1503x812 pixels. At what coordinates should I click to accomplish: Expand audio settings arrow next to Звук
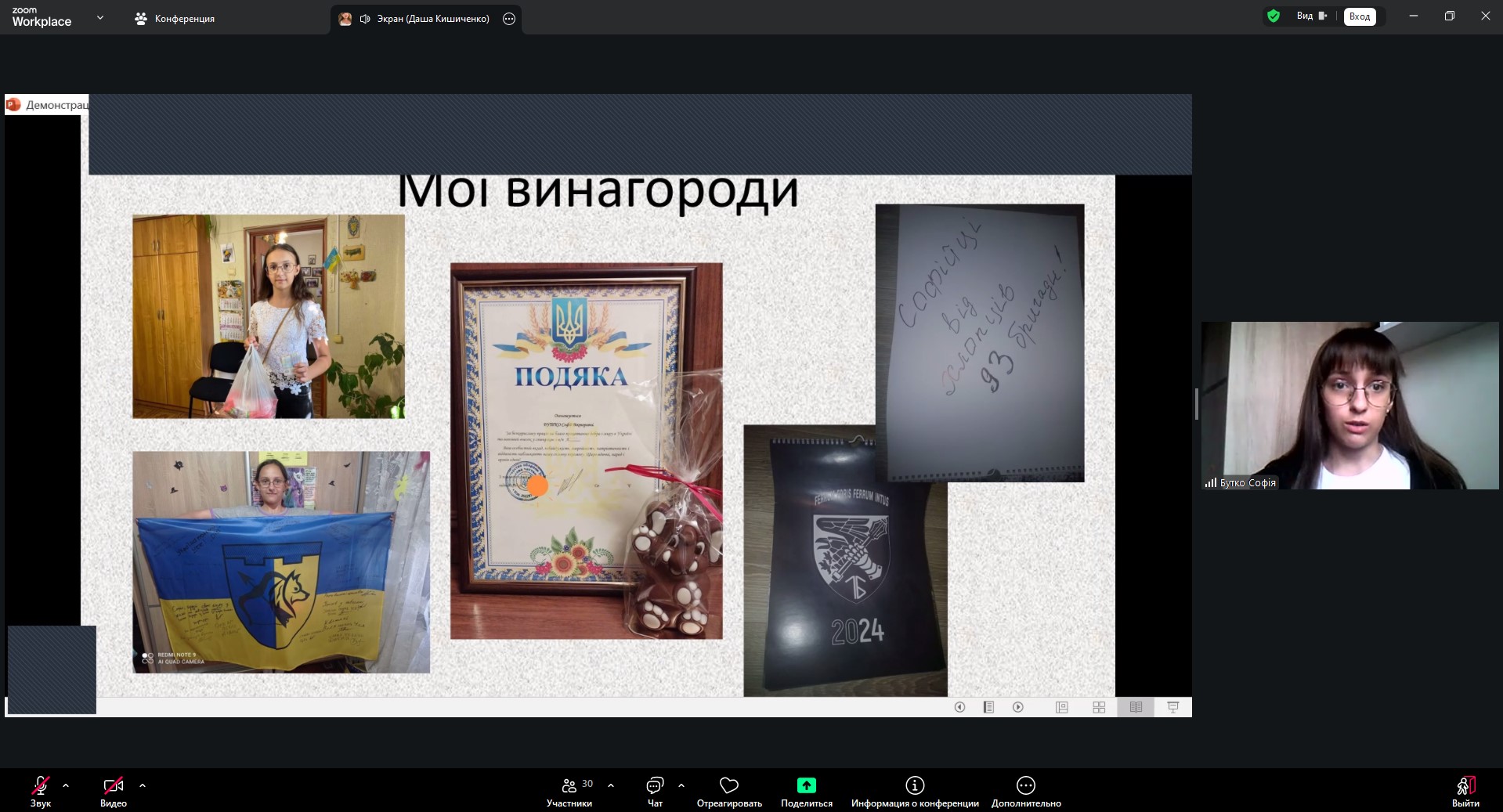pos(66,785)
